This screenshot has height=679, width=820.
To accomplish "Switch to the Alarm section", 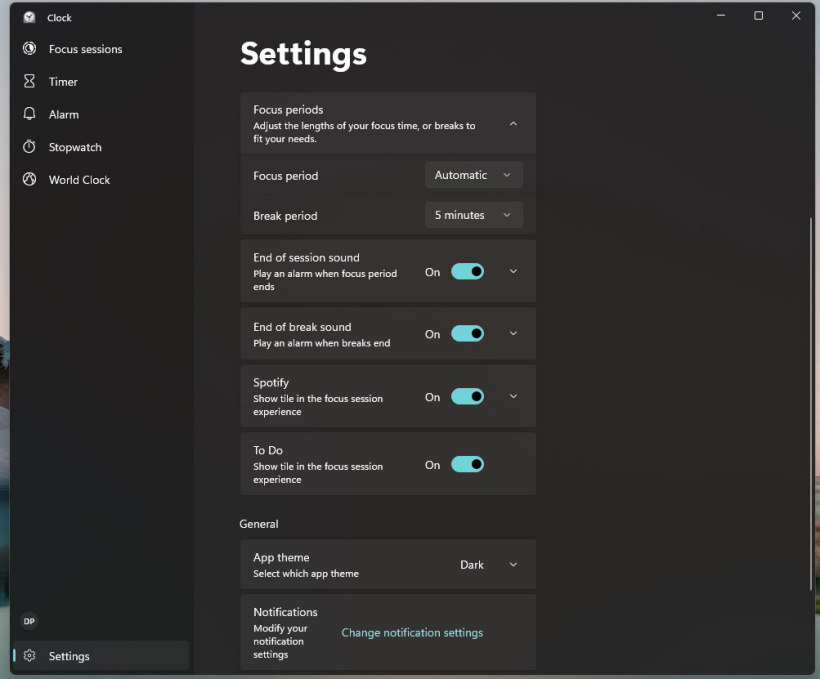I will coord(62,114).
